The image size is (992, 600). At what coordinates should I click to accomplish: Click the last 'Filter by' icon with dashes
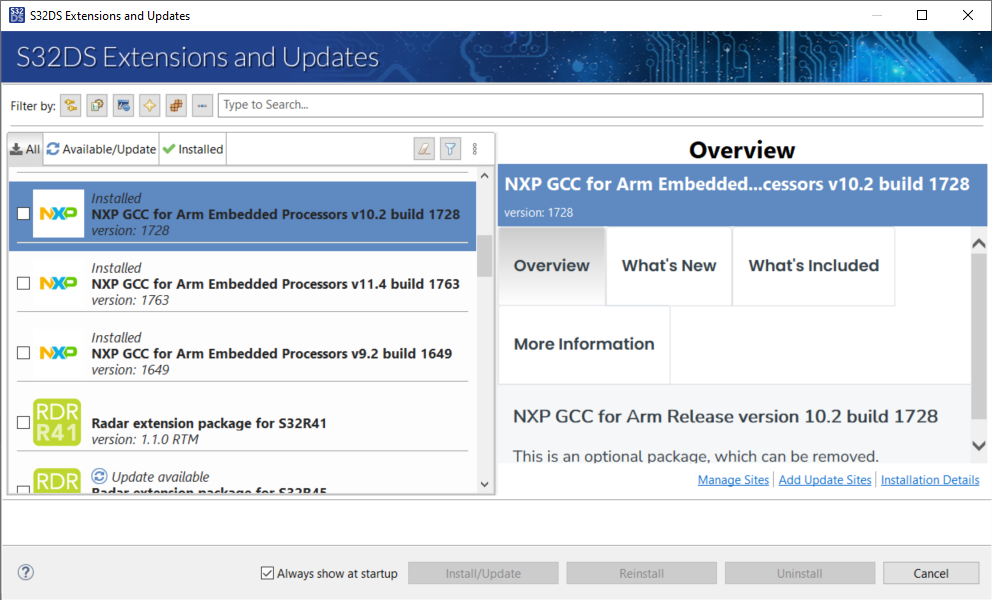click(202, 105)
